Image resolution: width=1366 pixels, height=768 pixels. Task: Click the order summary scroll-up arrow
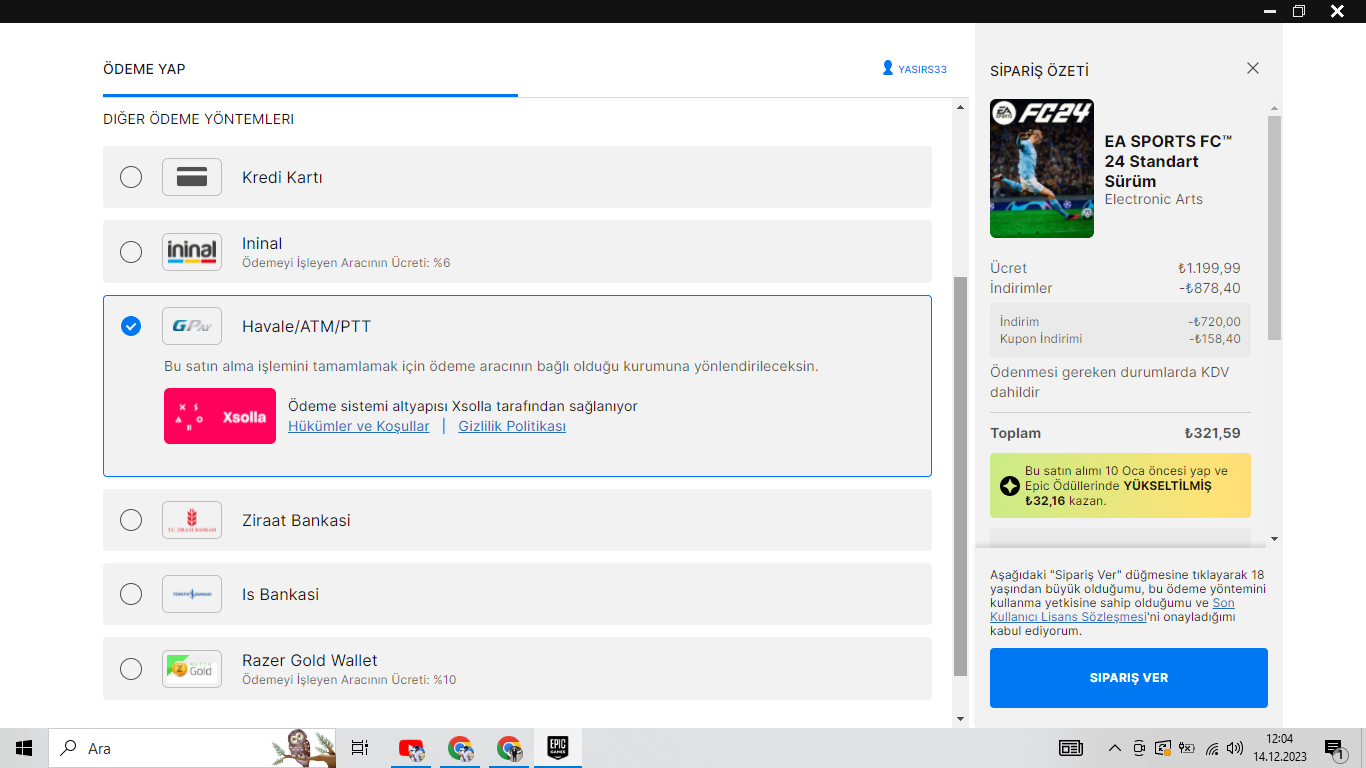(x=1274, y=107)
